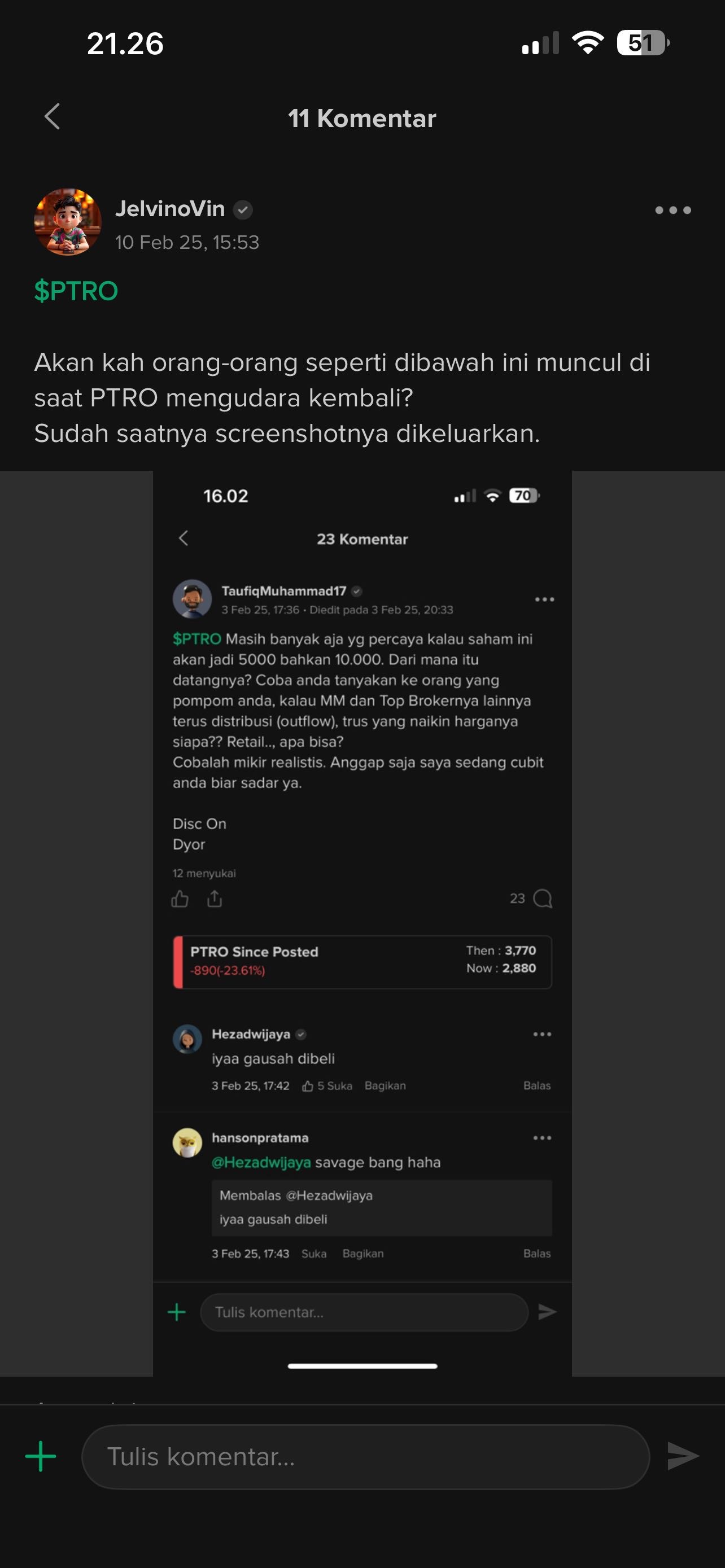The width and height of the screenshot is (725, 1568).
Task: Open the three-dot menu on JelvinoVin's post
Action: [x=672, y=210]
